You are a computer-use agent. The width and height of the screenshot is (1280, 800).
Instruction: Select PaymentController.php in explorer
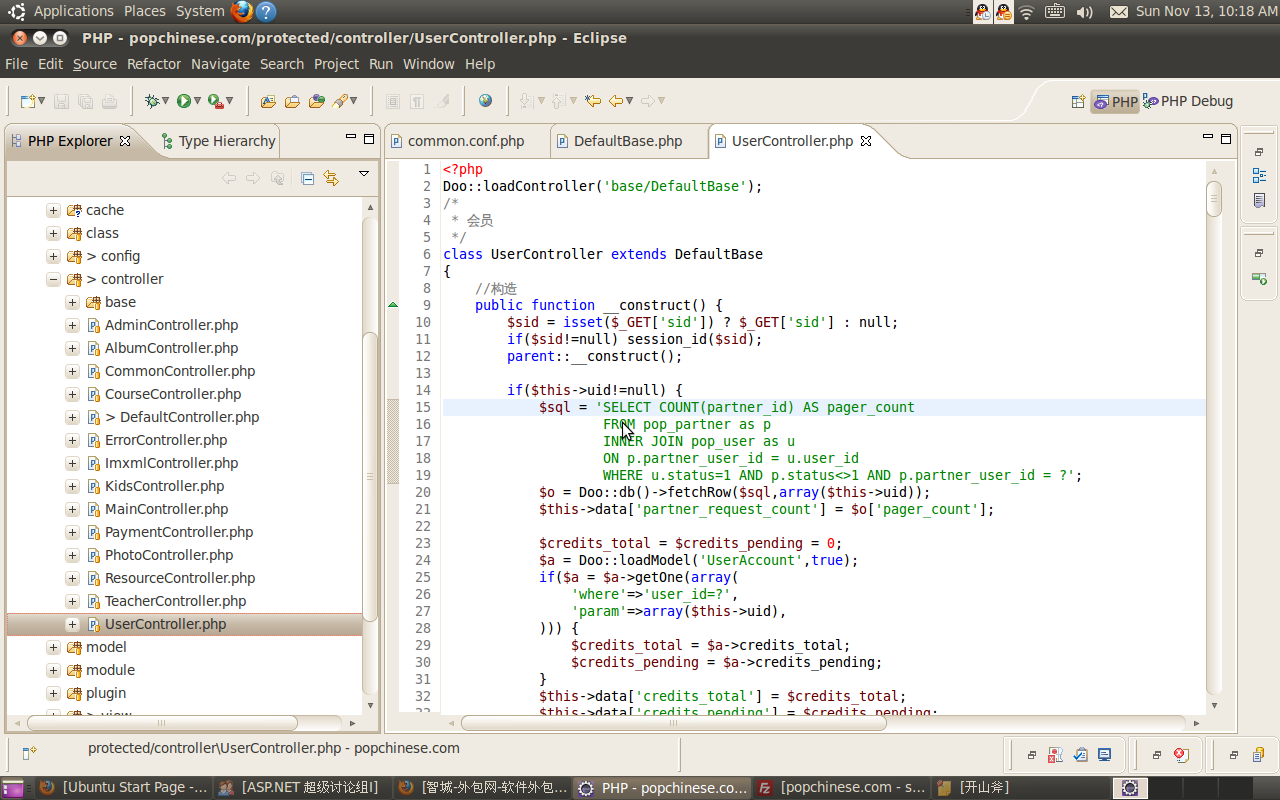(x=179, y=532)
